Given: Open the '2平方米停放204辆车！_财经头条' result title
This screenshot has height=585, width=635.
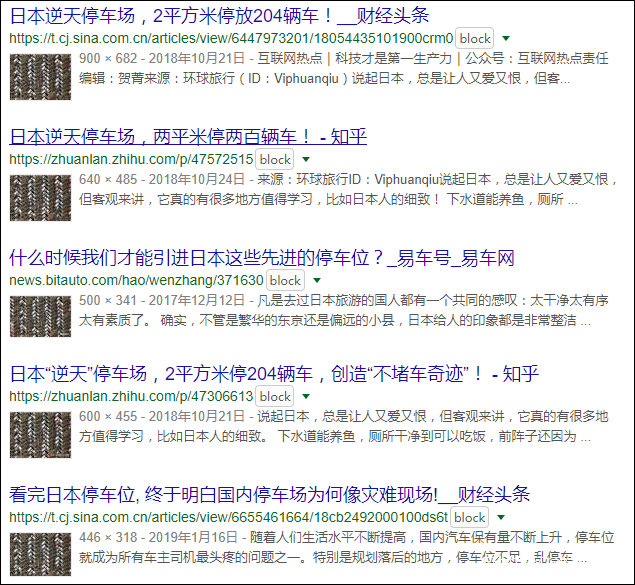Looking at the screenshot, I should point(219,16).
